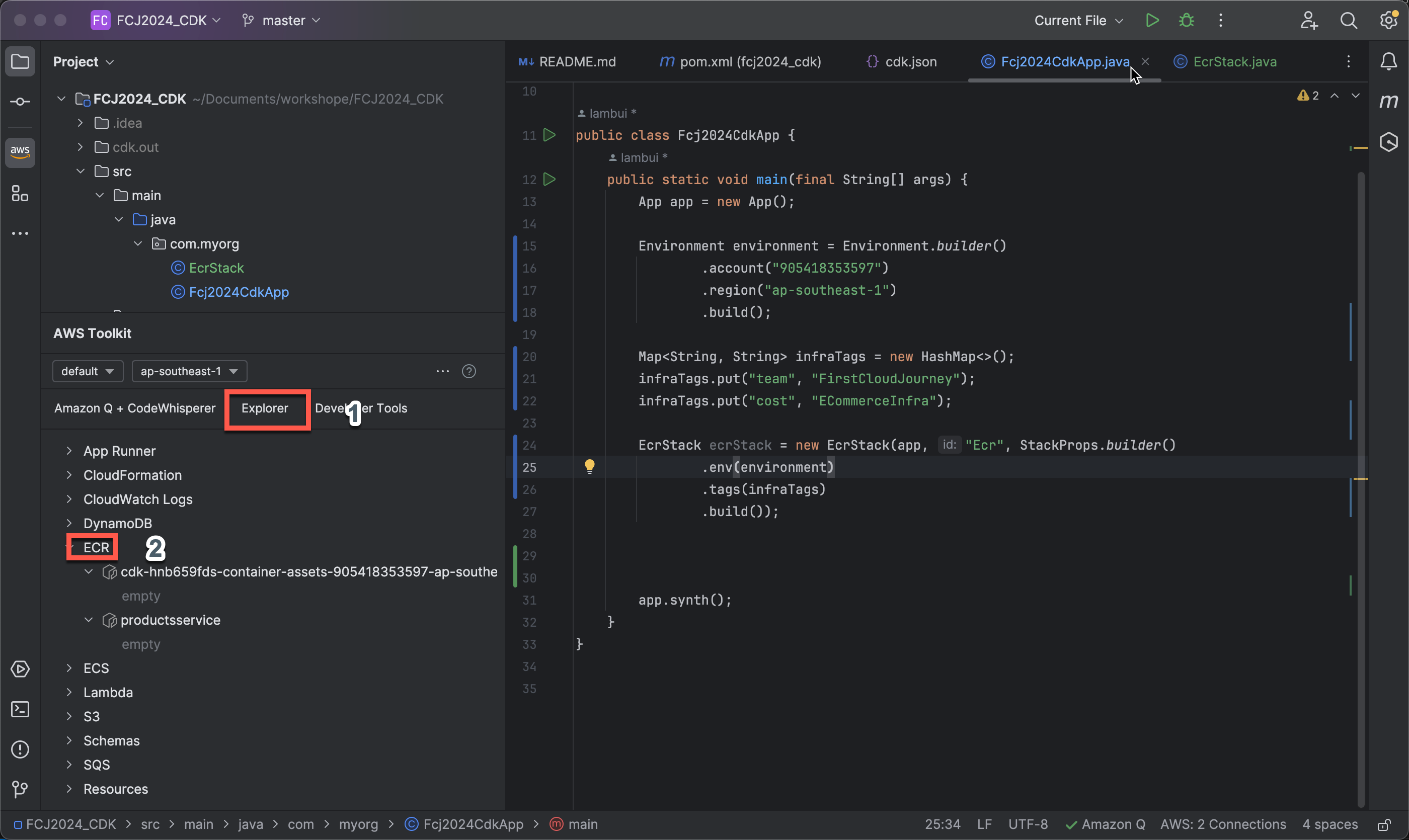Screen dimensions: 1409x840
Task: Collapse the productservice repository node
Action: tap(89, 620)
